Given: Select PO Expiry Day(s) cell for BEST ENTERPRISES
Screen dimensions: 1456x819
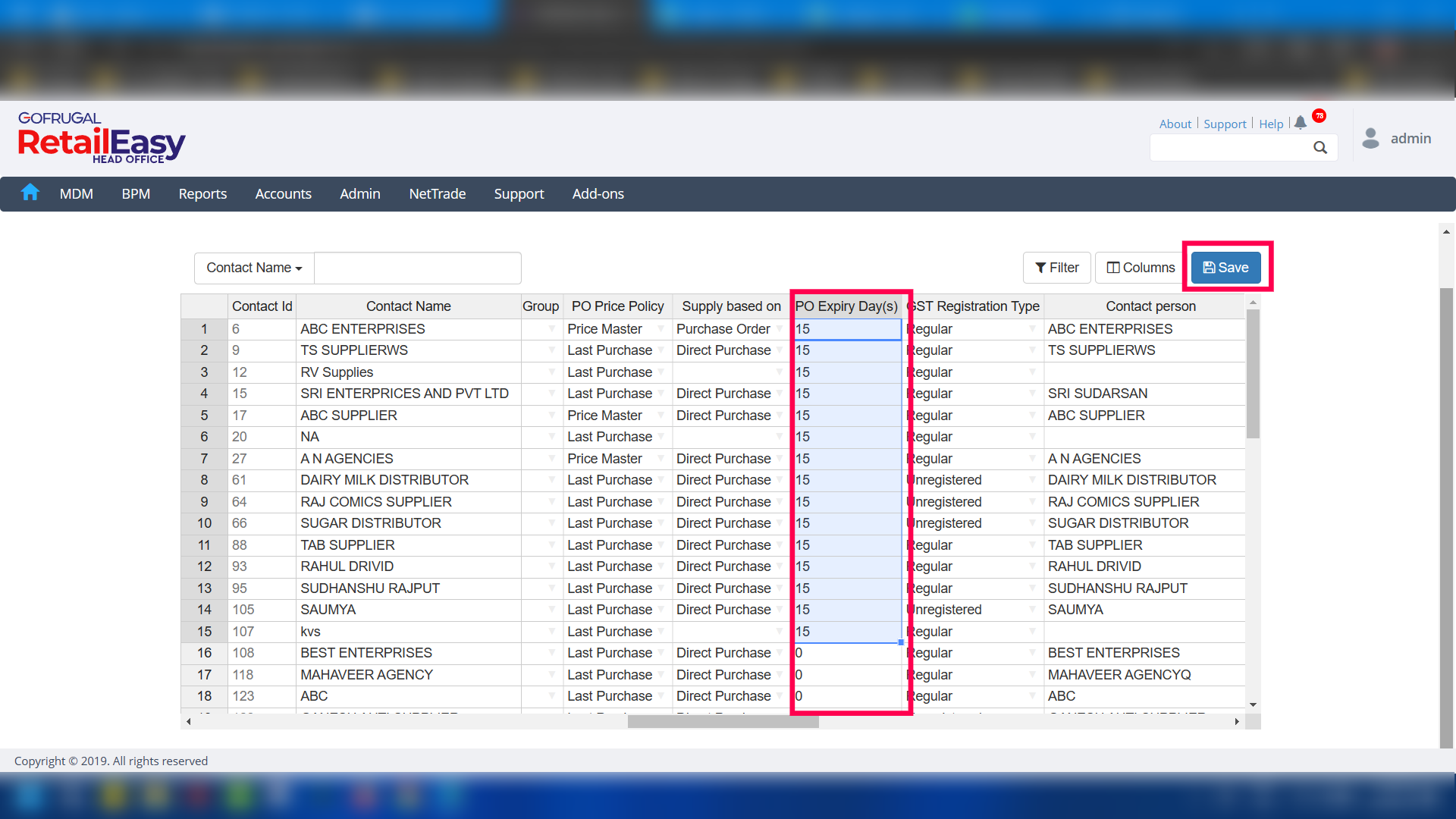Looking at the screenshot, I should pos(848,653).
